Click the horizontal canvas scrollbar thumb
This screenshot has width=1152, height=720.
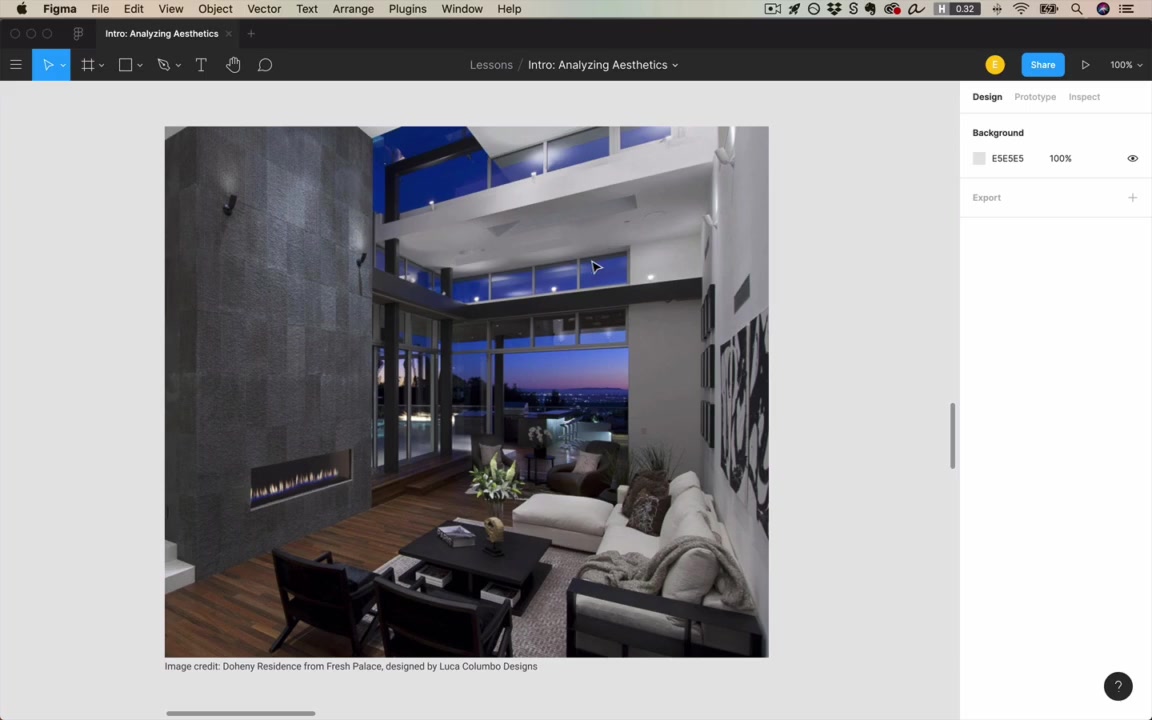pos(240,713)
